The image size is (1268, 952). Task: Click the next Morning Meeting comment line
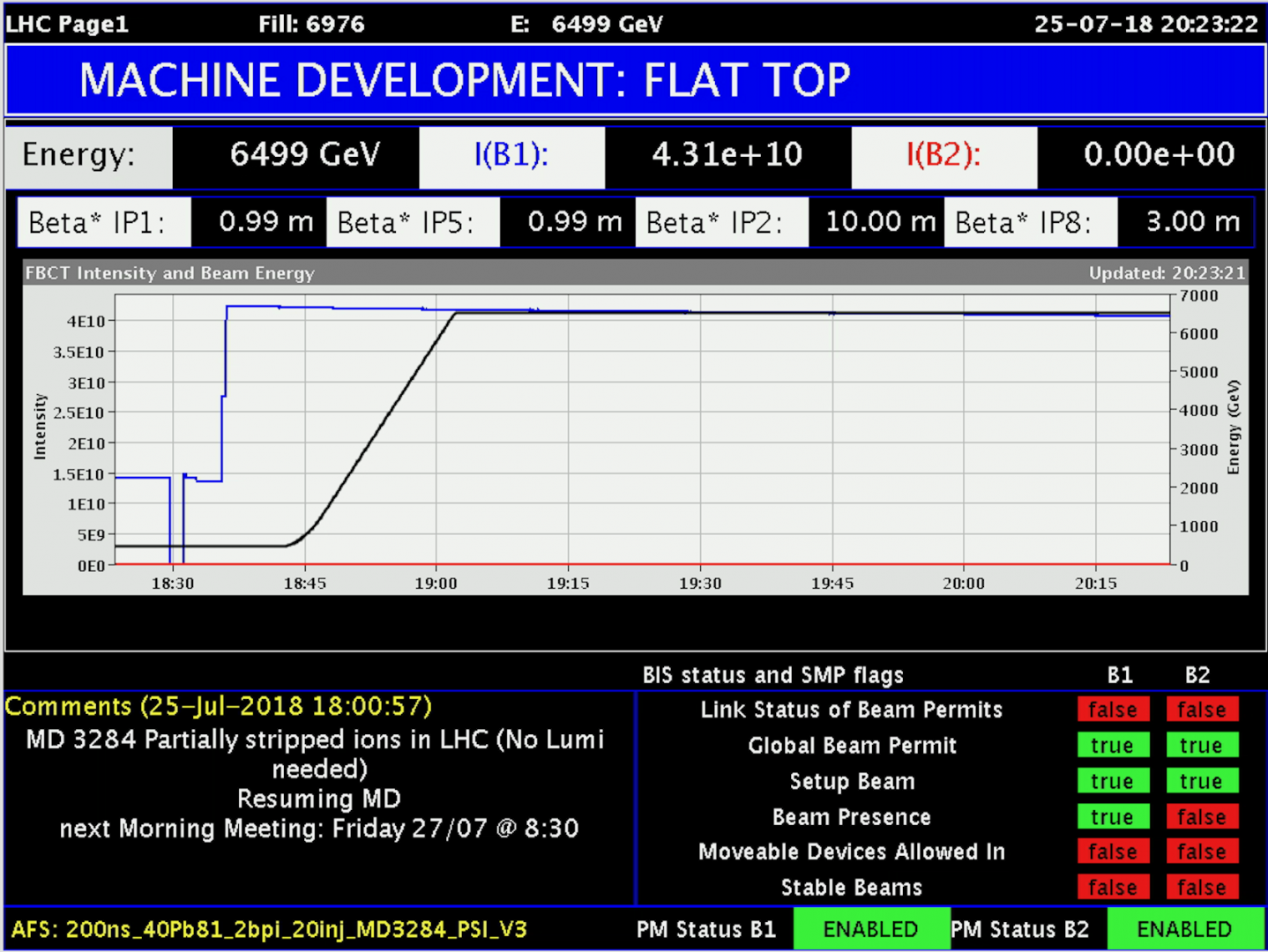(318, 829)
